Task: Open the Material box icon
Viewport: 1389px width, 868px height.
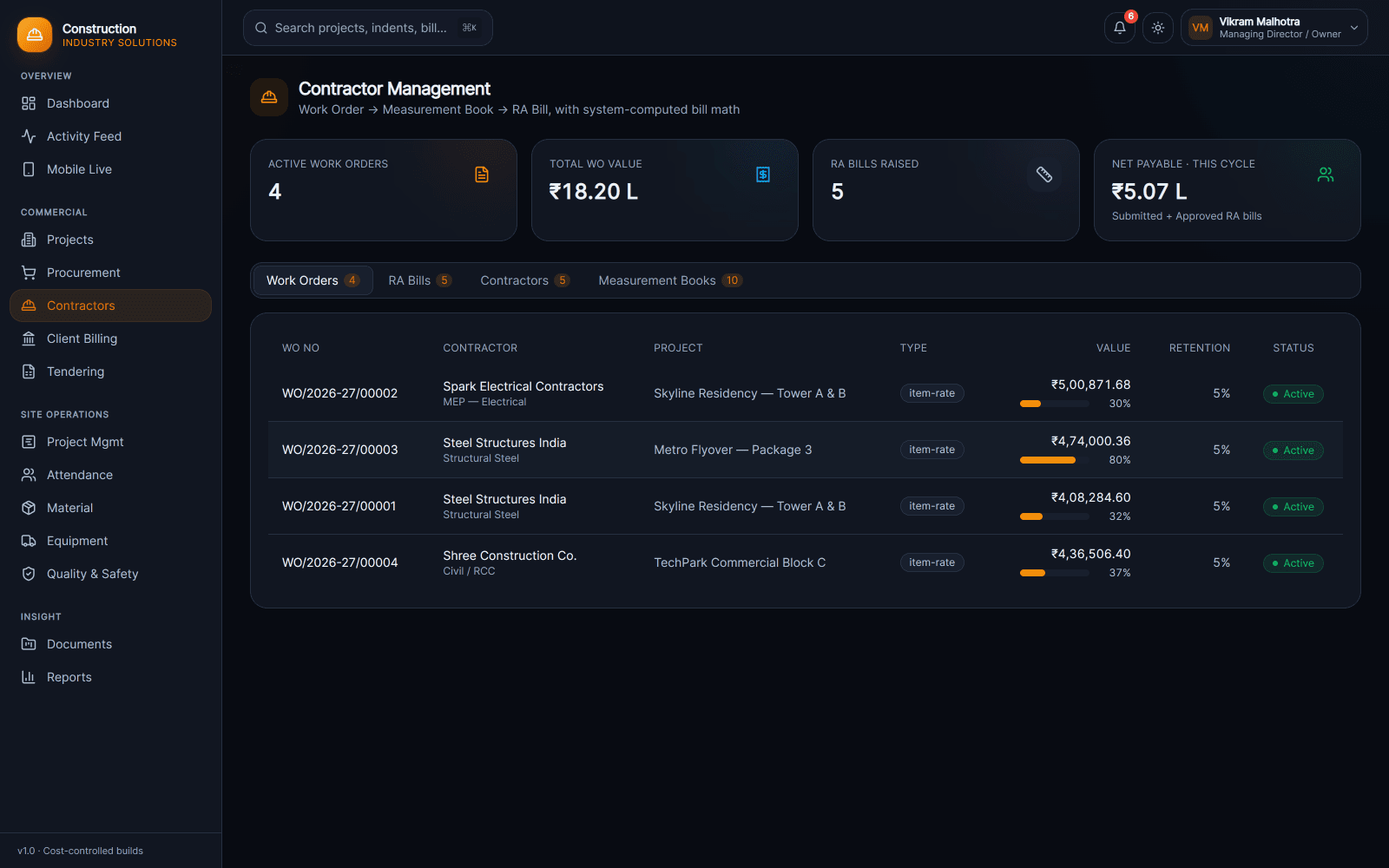Action: 29,508
